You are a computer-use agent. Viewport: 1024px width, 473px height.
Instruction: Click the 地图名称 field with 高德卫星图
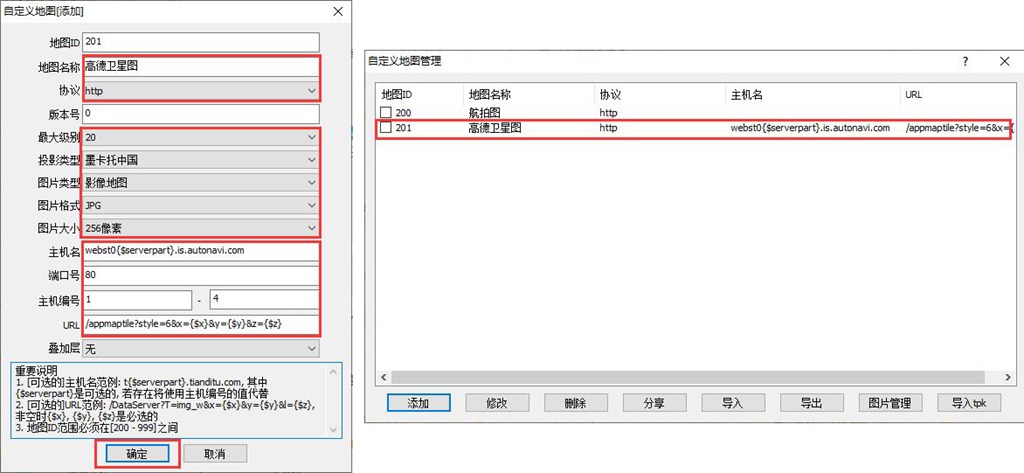coord(200,66)
